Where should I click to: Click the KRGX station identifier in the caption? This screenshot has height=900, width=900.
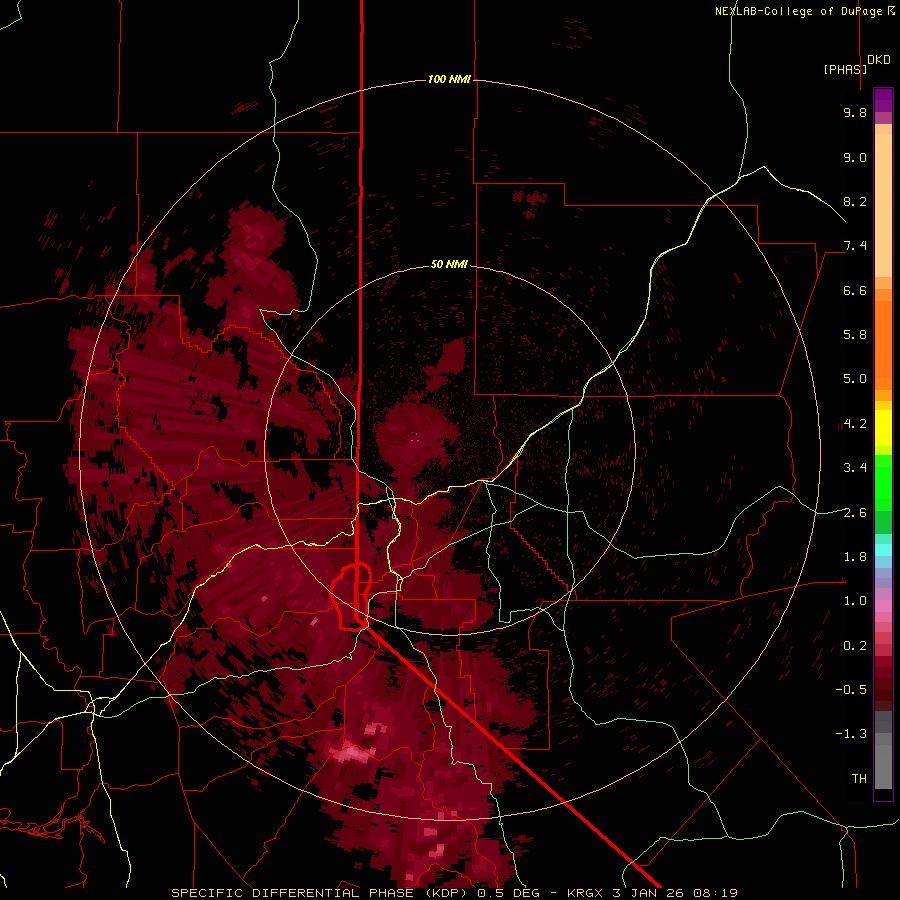coord(587,893)
